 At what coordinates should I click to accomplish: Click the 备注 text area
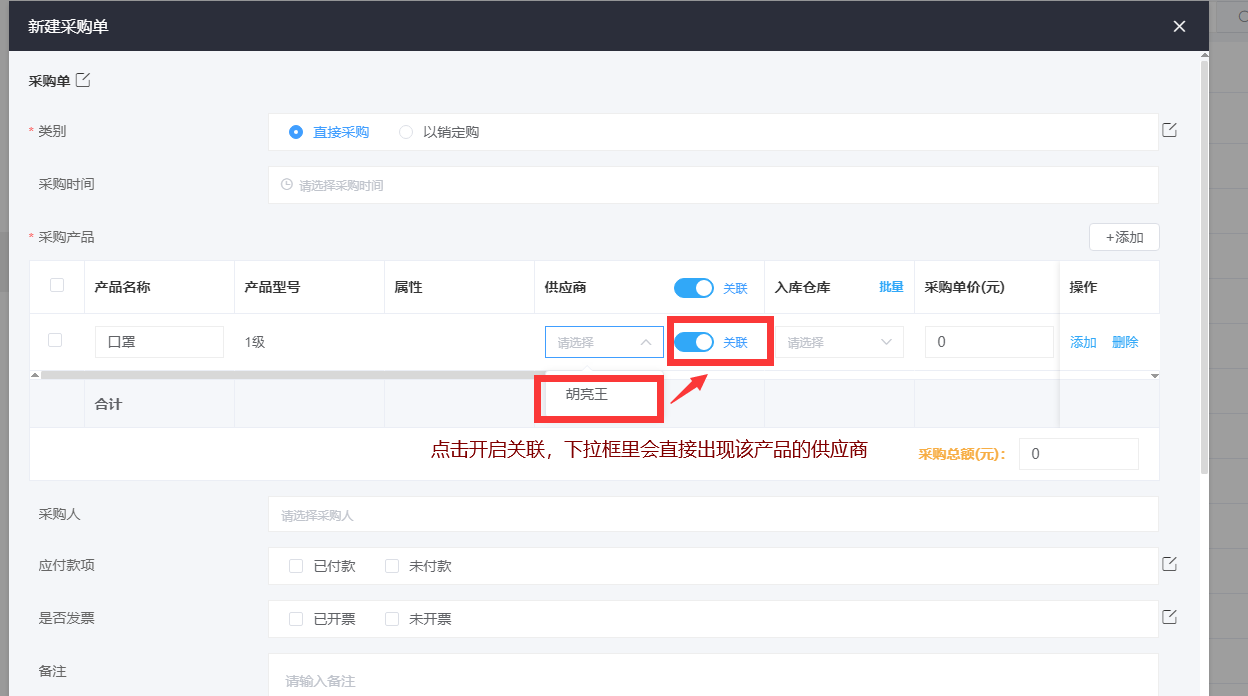point(713,675)
